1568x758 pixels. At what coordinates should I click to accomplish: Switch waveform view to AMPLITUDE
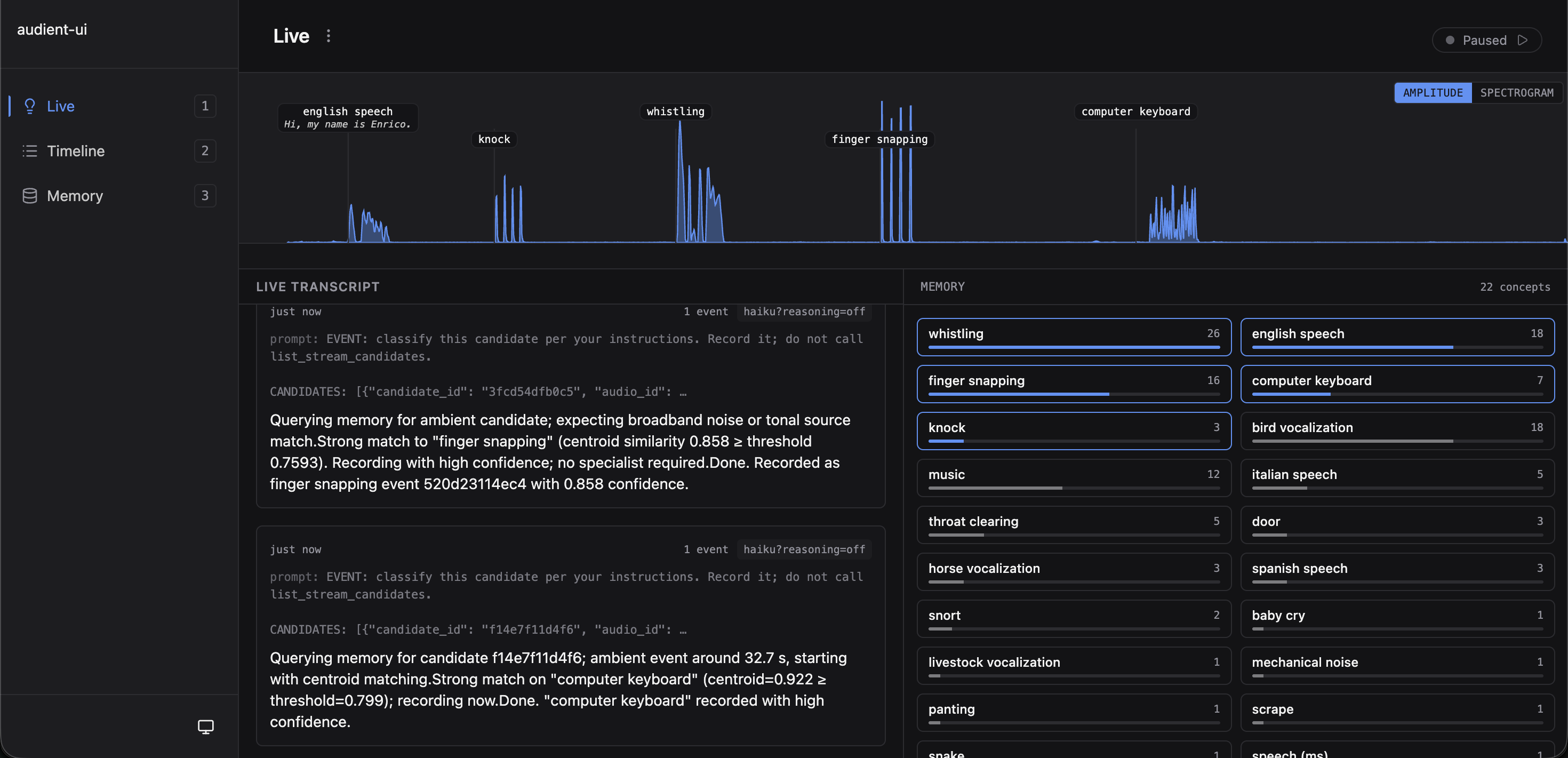[x=1432, y=92]
